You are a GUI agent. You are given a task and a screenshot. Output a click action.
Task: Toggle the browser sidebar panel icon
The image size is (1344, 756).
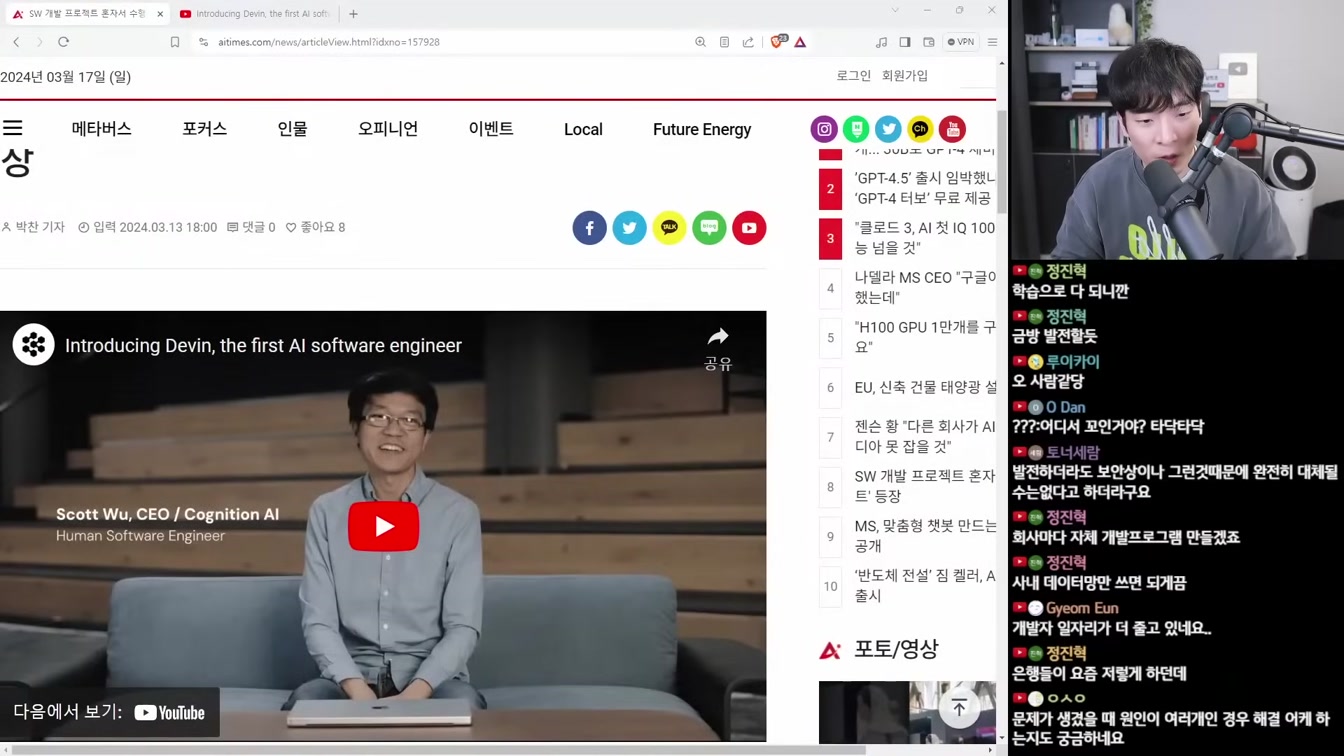[x=905, y=42]
